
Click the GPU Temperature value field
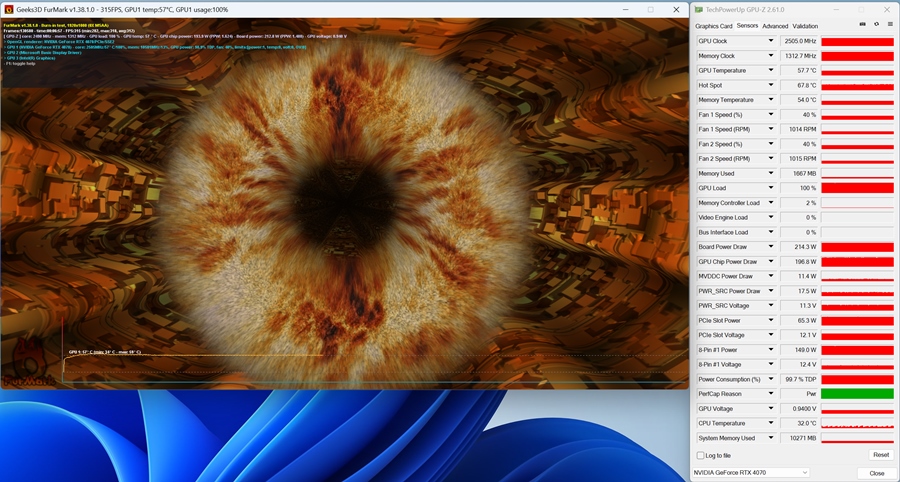click(799, 71)
